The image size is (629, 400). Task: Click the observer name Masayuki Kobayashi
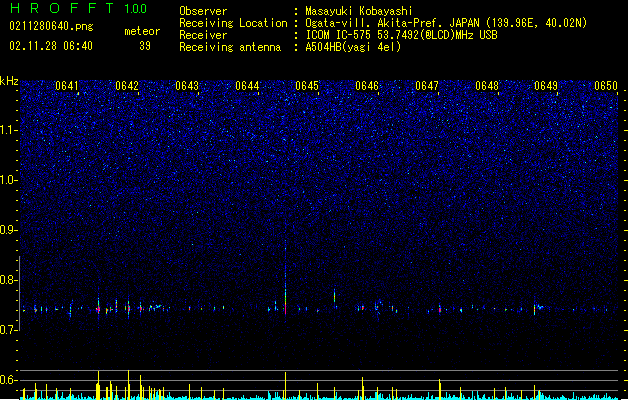pyautogui.click(x=359, y=11)
